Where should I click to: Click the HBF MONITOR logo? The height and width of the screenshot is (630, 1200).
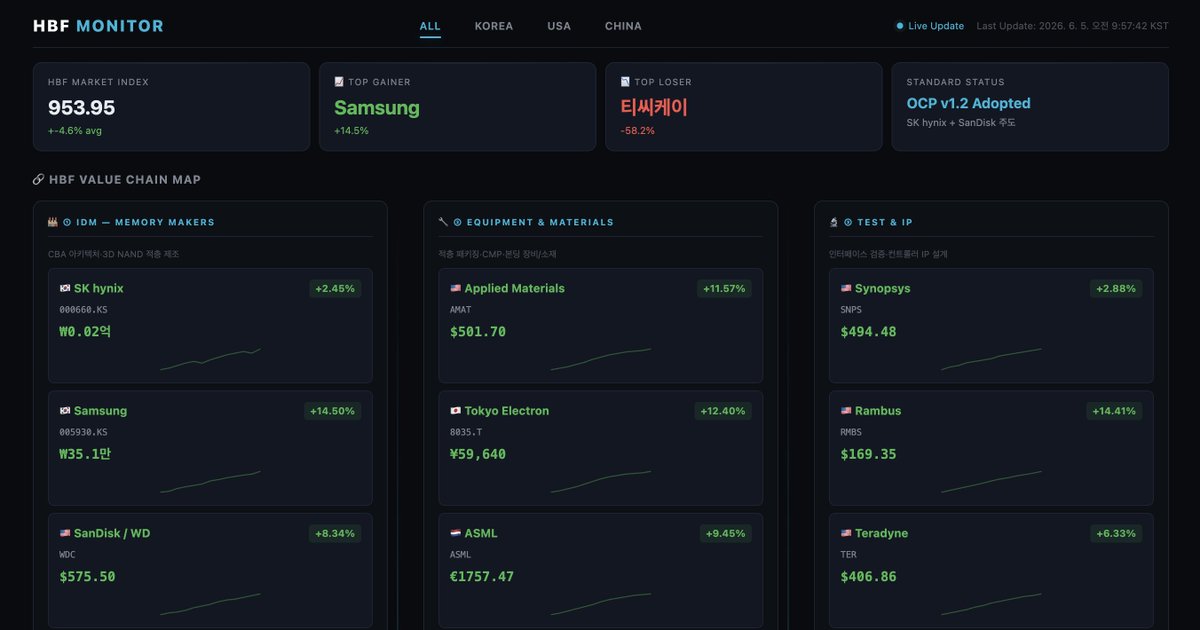tap(98, 26)
